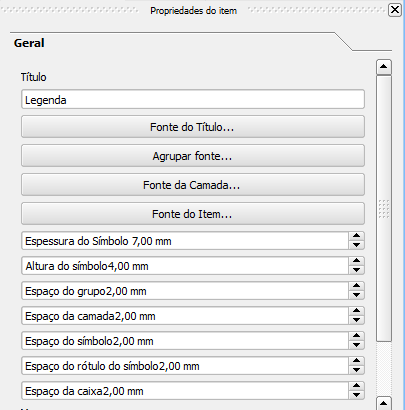405x410 pixels.
Task: Decrease Espessura do Símbolo value with down arrow
Action: coord(356,245)
